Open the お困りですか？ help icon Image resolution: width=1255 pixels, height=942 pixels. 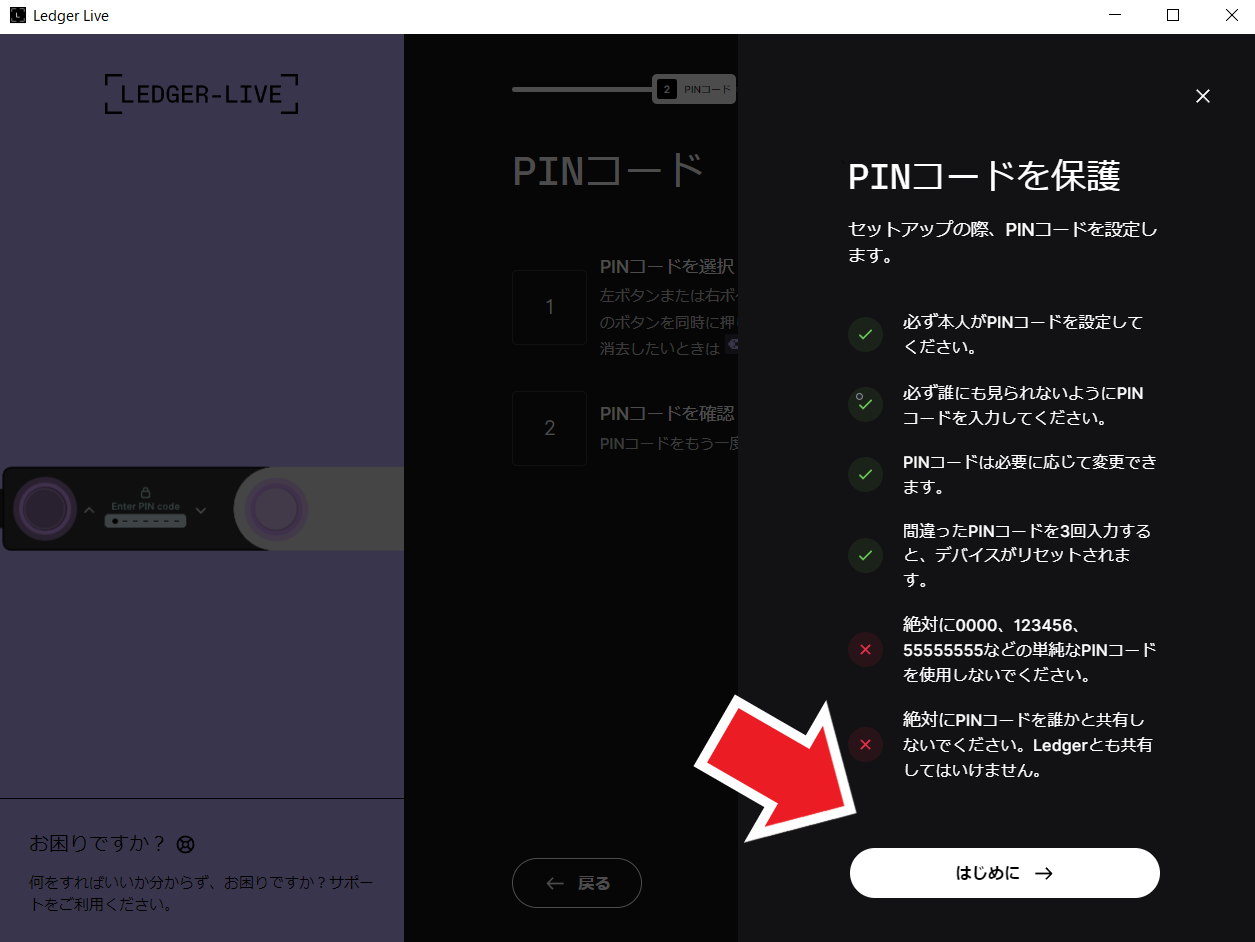click(185, 844)
